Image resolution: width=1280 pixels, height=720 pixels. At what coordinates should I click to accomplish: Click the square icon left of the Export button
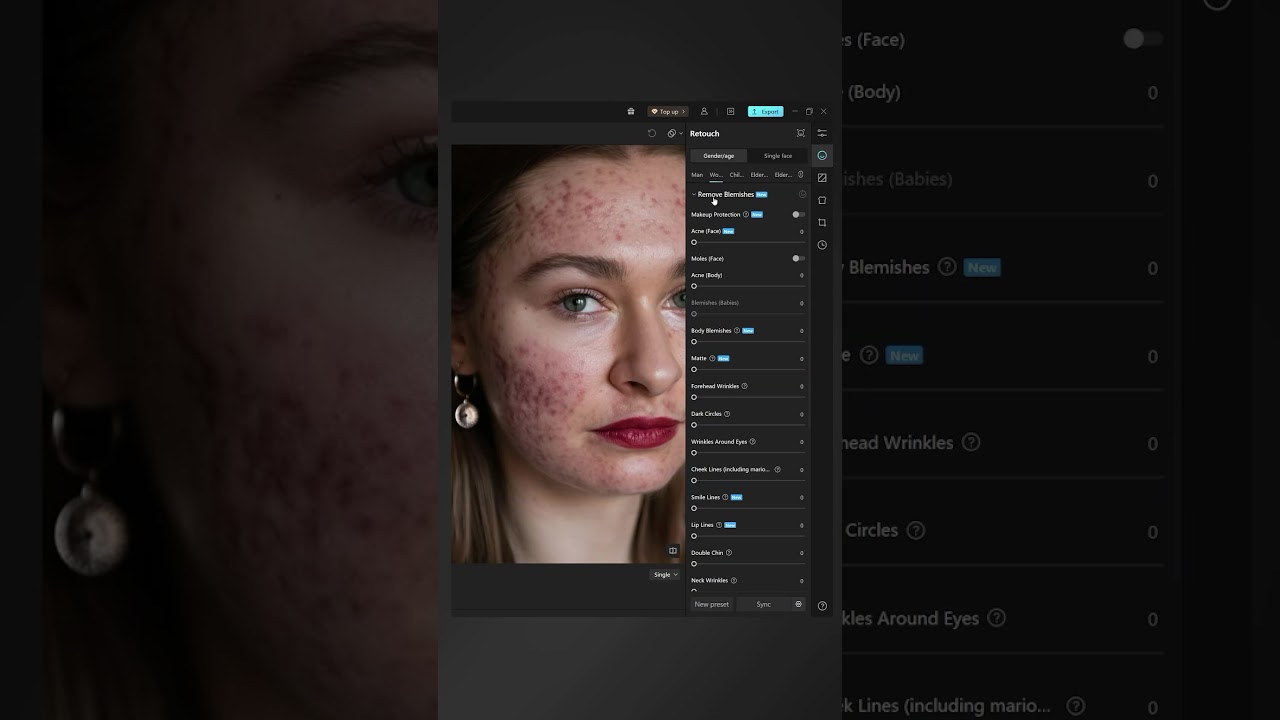[730, 111]
